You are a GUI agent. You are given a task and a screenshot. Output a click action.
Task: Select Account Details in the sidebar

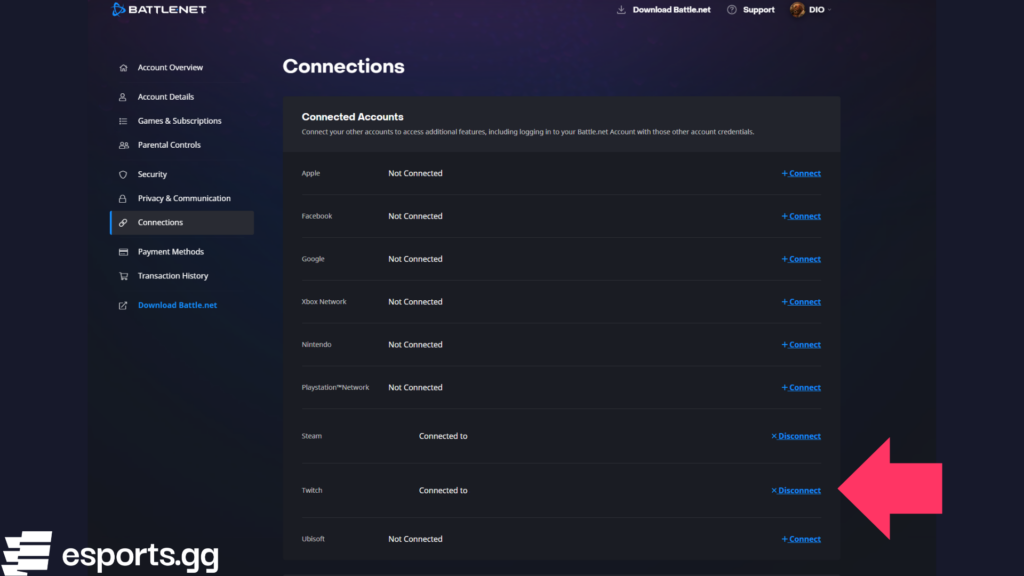coord(166,96)
